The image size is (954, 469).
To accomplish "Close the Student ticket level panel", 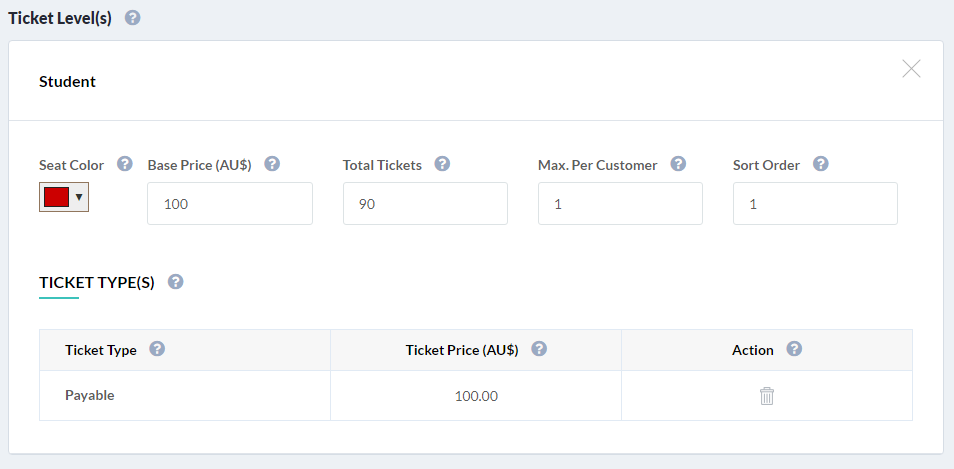I will [x=911, y=69].
